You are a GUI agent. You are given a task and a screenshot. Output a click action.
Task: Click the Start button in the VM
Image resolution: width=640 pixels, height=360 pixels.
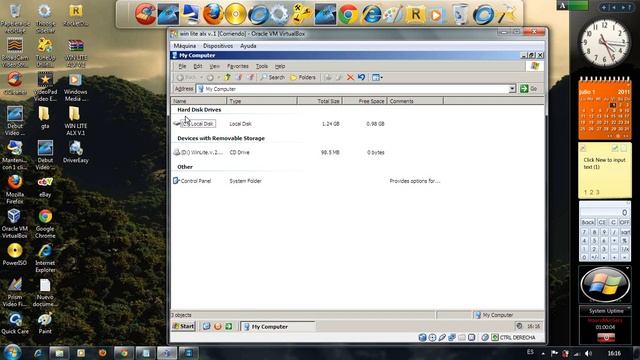pos(184,326)
